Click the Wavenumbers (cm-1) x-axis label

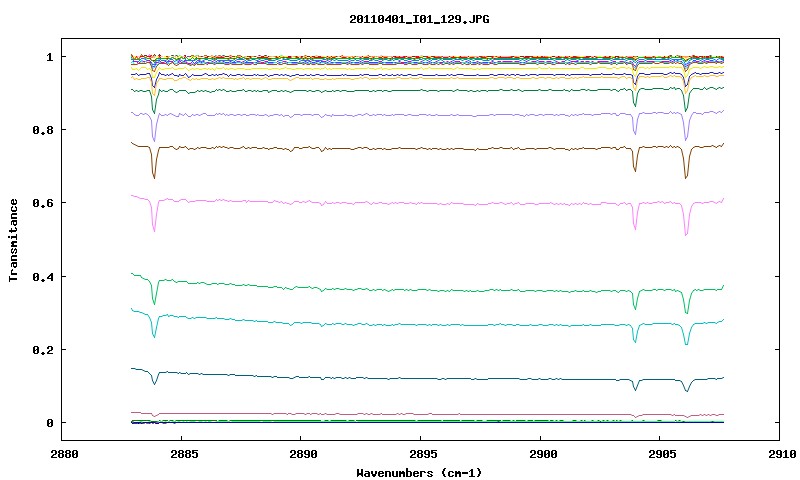pos(419,473)
